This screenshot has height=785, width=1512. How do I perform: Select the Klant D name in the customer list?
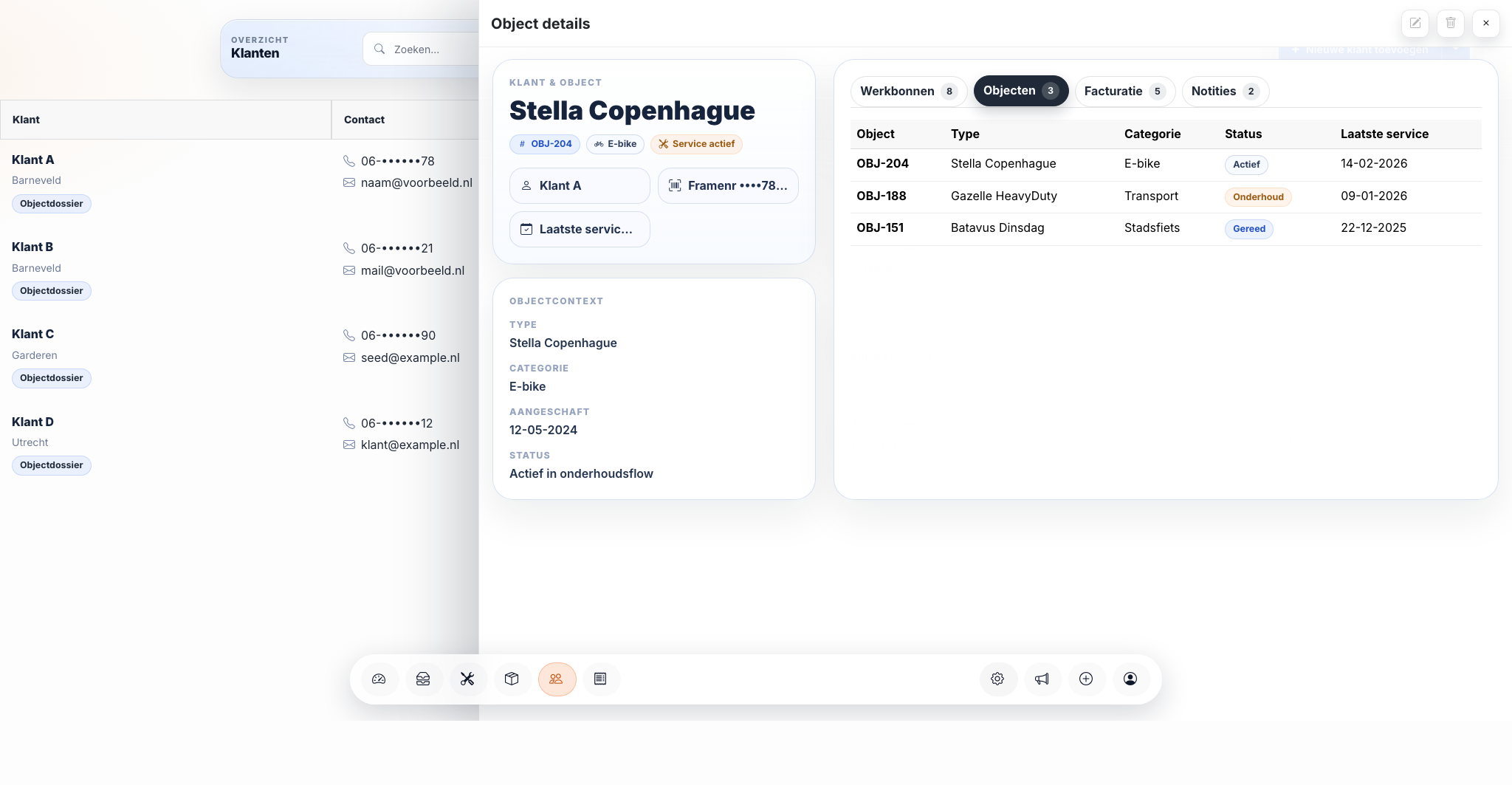pos(32,422)
